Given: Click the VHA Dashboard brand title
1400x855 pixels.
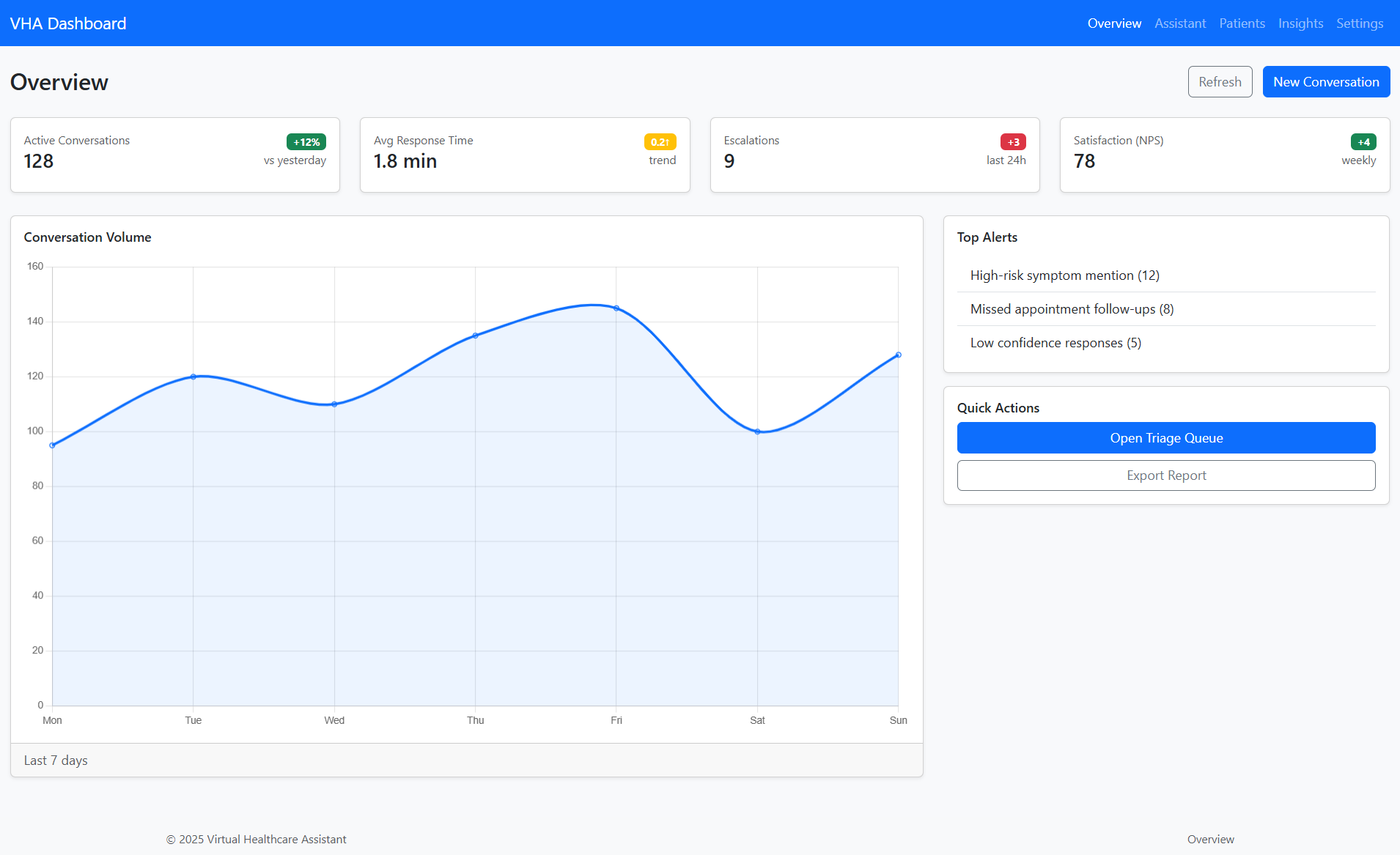Looking at the screenshot, I should pos(68,23).
